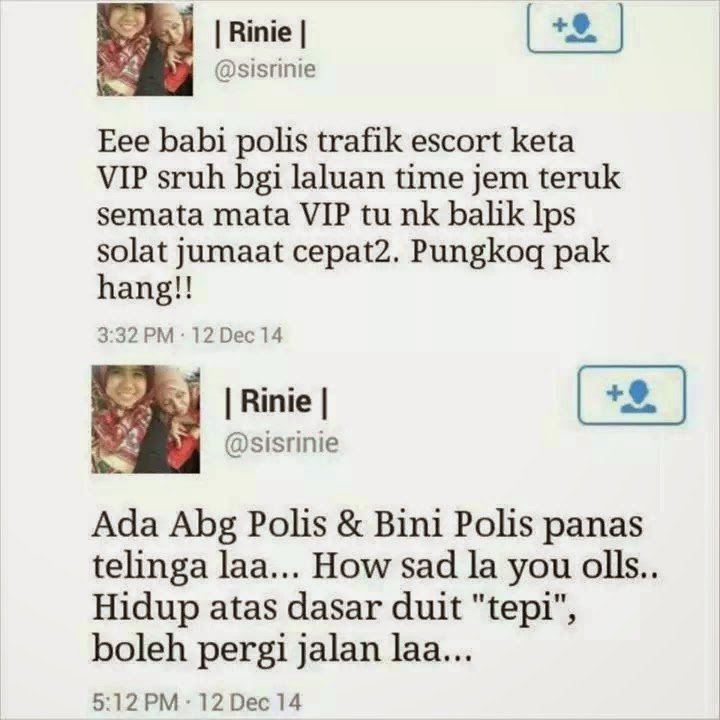Open the tweet starting "Eee babi polis trafik"
720x720 pixels.
click(x=358, y=215)
